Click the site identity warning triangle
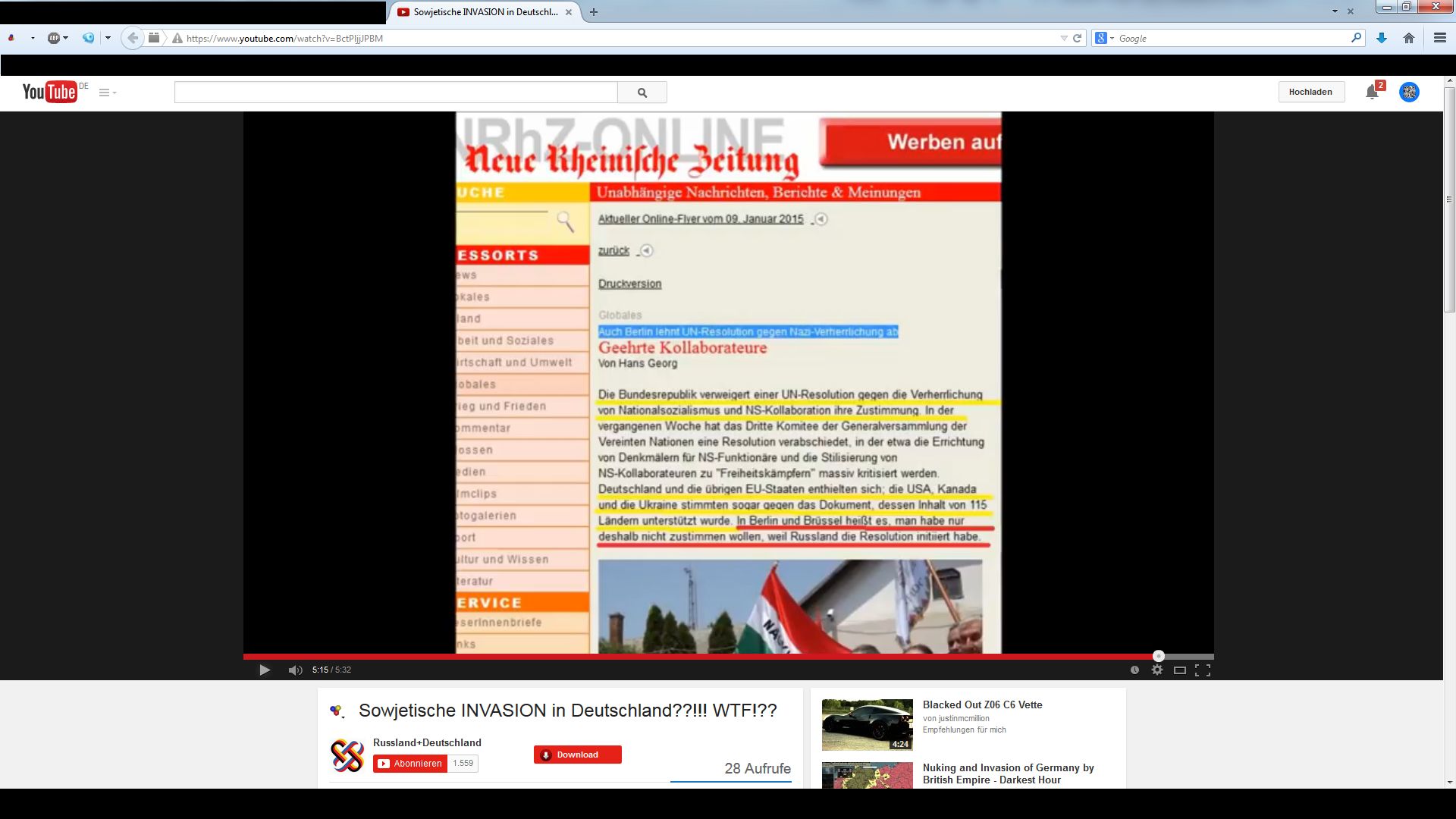Image resolution: width=1456 pixels, height=819 pixels. 177,38
